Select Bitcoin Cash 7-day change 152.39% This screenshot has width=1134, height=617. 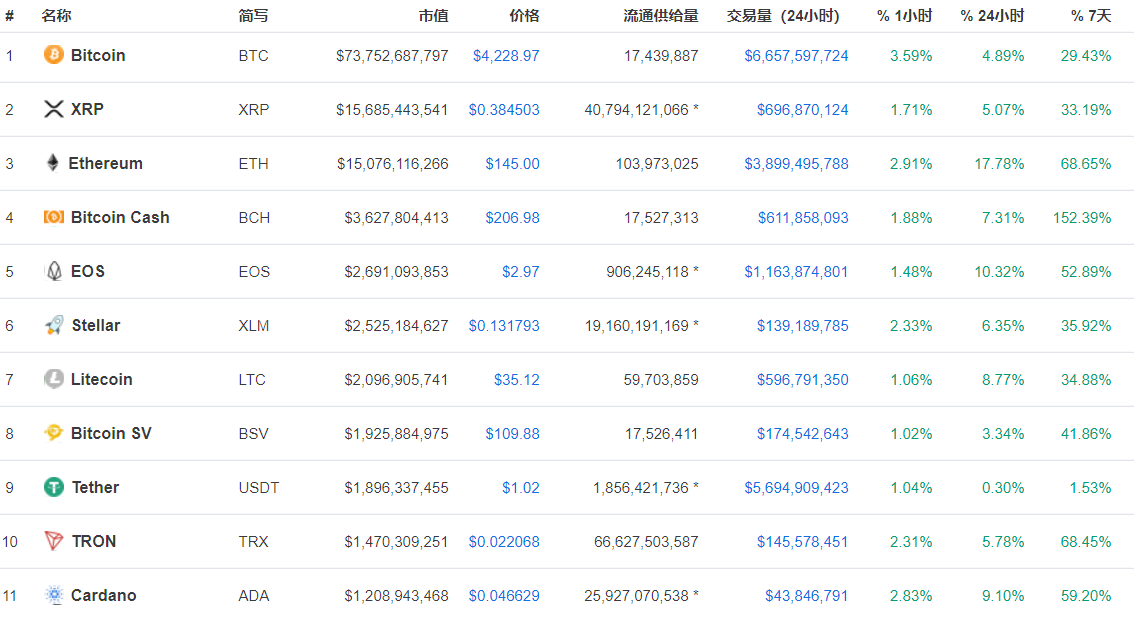(1082, 218)
